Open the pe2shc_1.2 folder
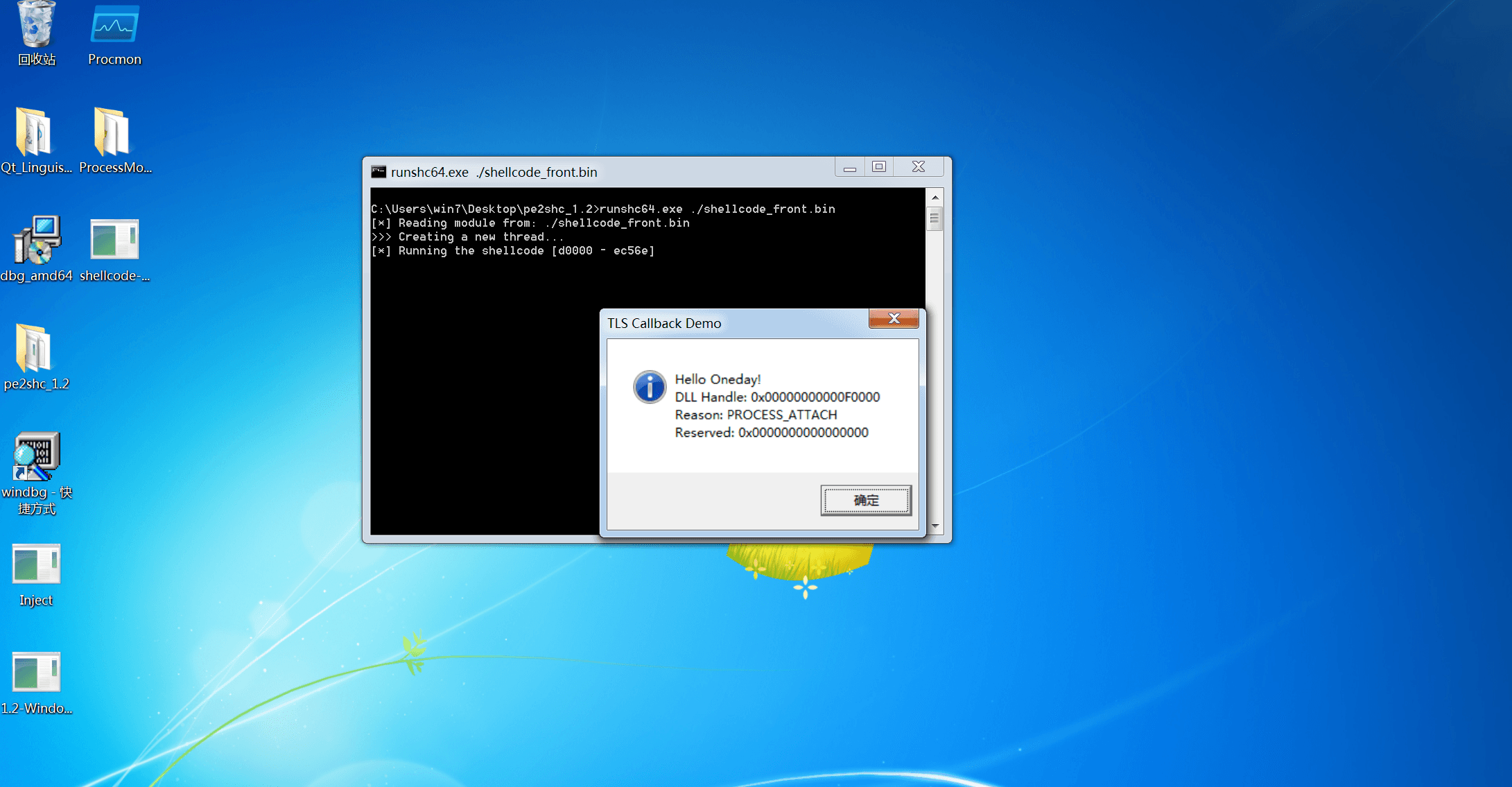Image resolution: width=1512 pixels, height=787 pixels. coord(35,349)
